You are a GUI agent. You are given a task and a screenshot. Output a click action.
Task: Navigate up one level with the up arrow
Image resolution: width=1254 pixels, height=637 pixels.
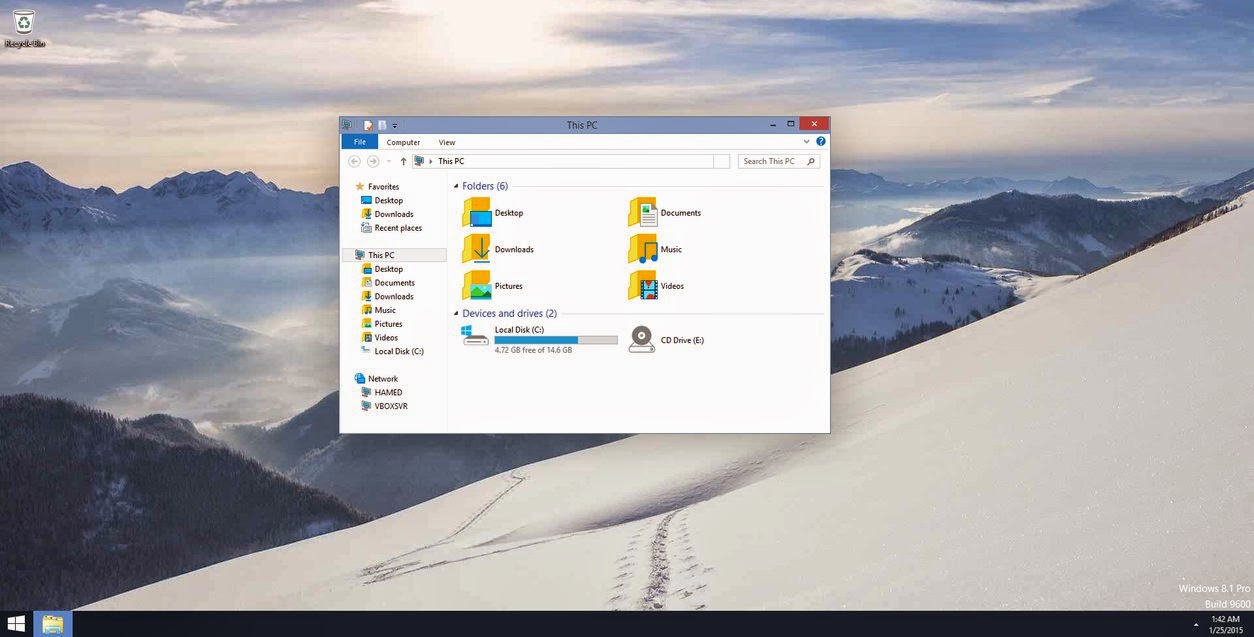coord(403,160)
